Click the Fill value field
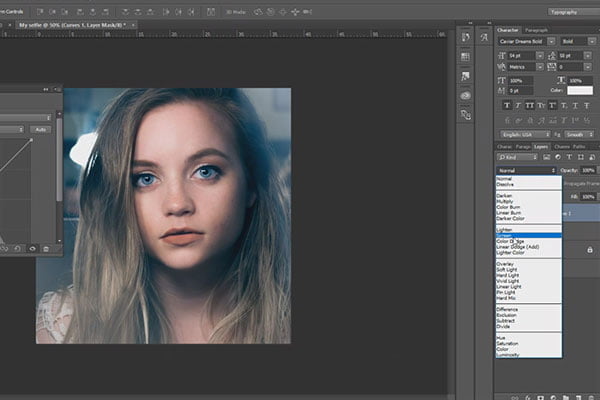The width and height of the screenshot is (600, 400). tap(588, 197)
